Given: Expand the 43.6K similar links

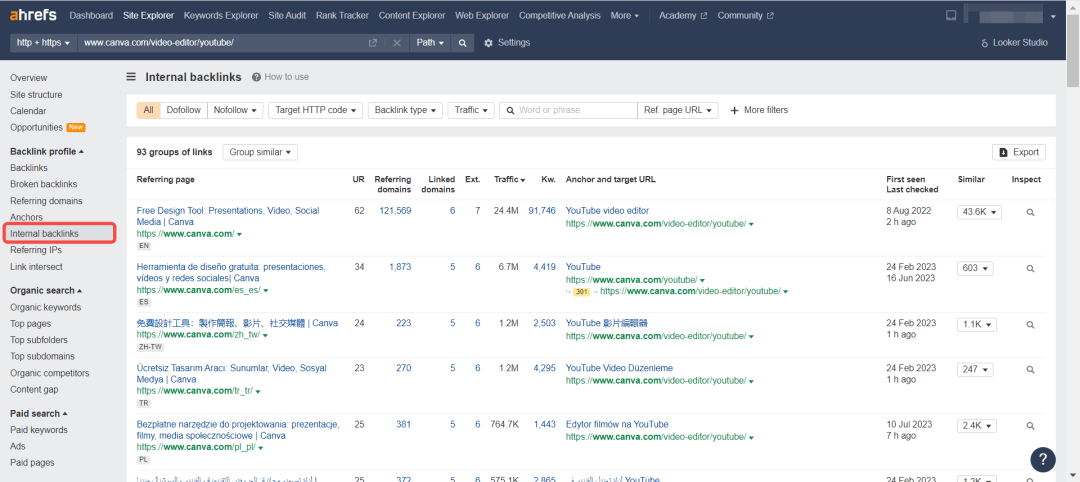Looking at the screenshot, I should (x=979, y=212).
